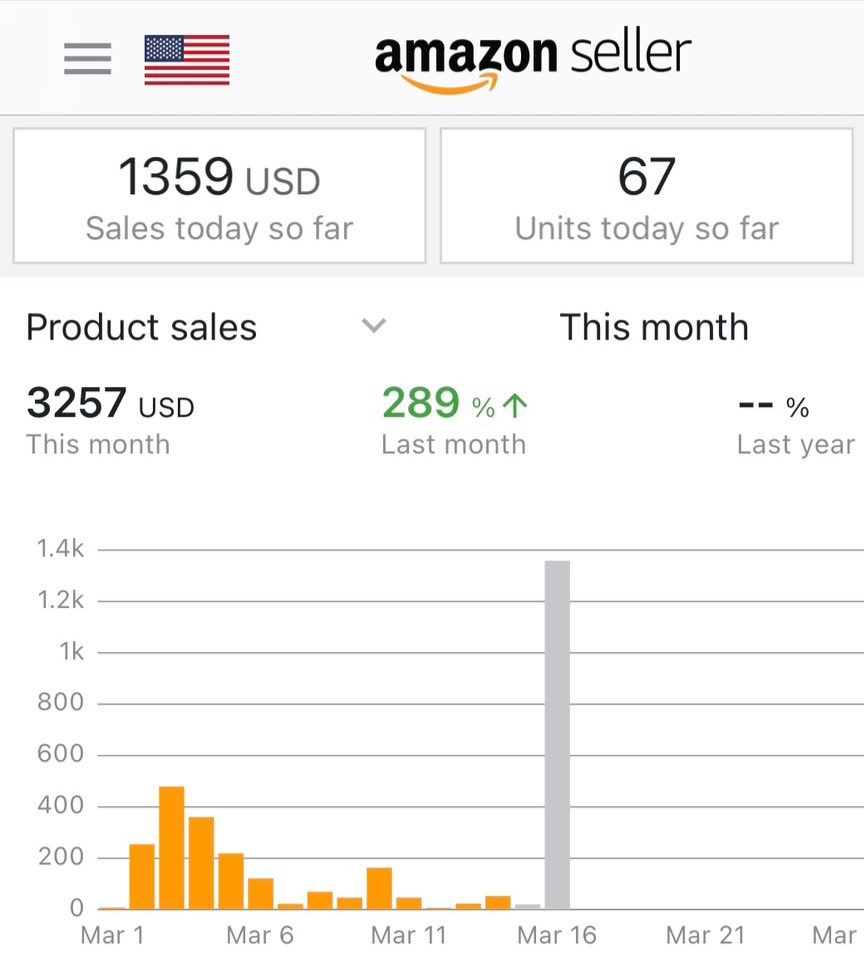Tap the Mar 1 axis label
This screenshot has height=972, width=864.
(112, 935)
